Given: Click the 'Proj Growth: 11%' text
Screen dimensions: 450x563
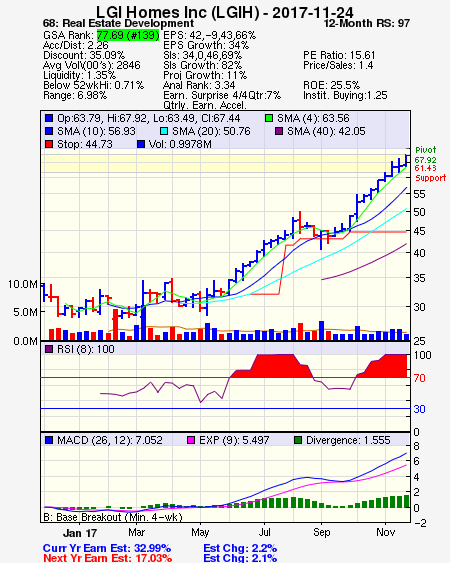Looking at the screenshot, I should pos(205,75).
